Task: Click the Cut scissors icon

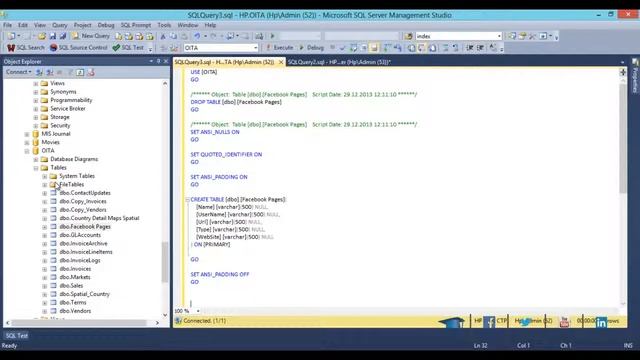Action: (163, 36)
